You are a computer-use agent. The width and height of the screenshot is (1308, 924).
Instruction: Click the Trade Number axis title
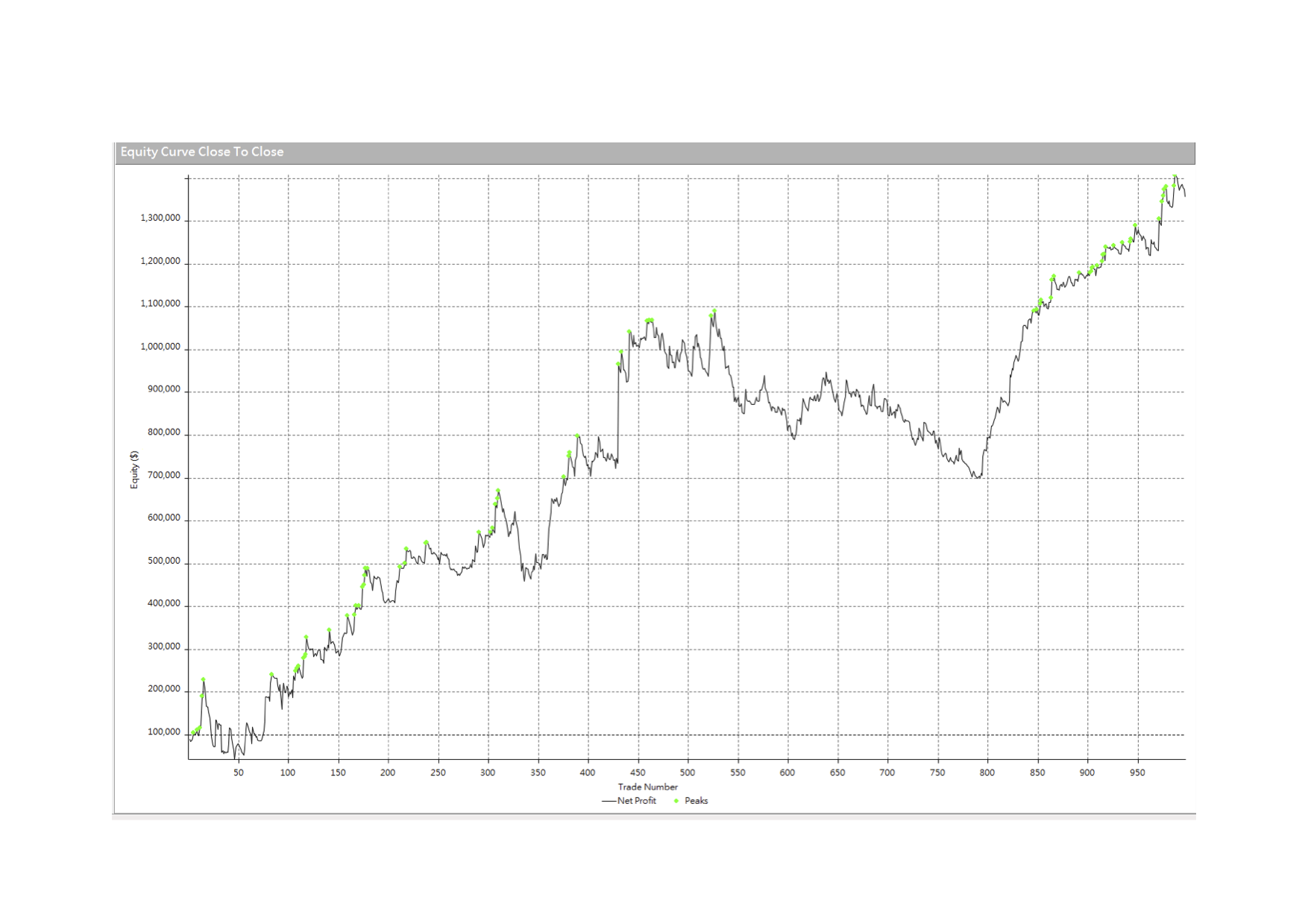pos(647,787)
